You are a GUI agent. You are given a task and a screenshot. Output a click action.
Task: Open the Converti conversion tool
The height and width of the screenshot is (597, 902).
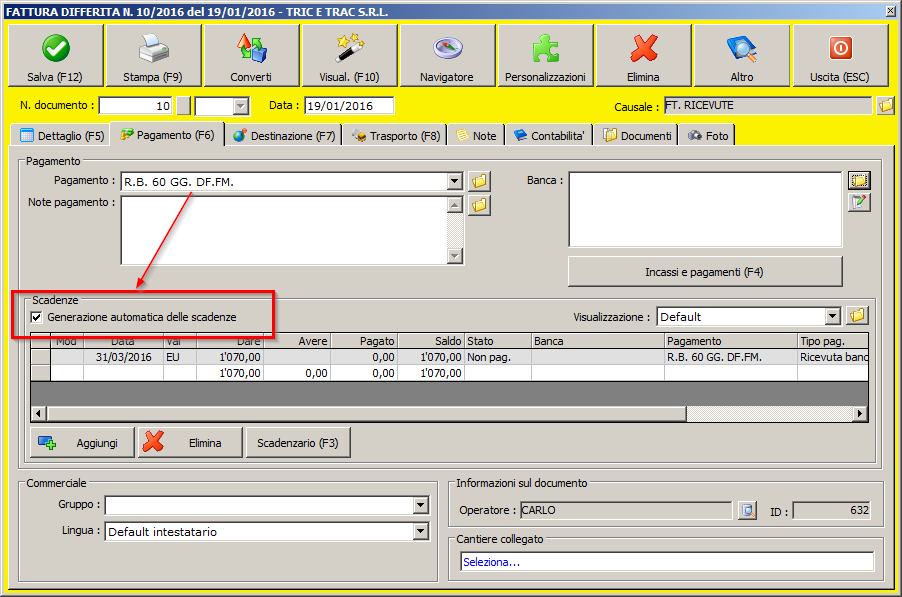[x=251, y=56]
